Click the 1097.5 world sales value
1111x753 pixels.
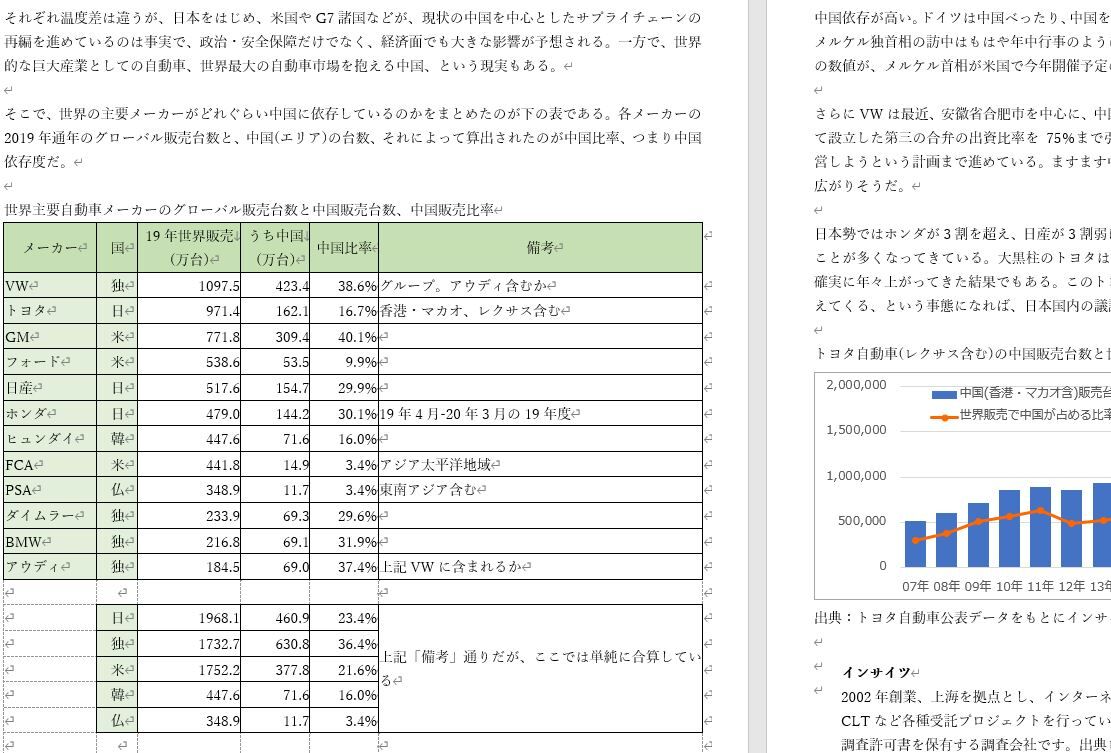pyautogui.click(x=219, y=286)
